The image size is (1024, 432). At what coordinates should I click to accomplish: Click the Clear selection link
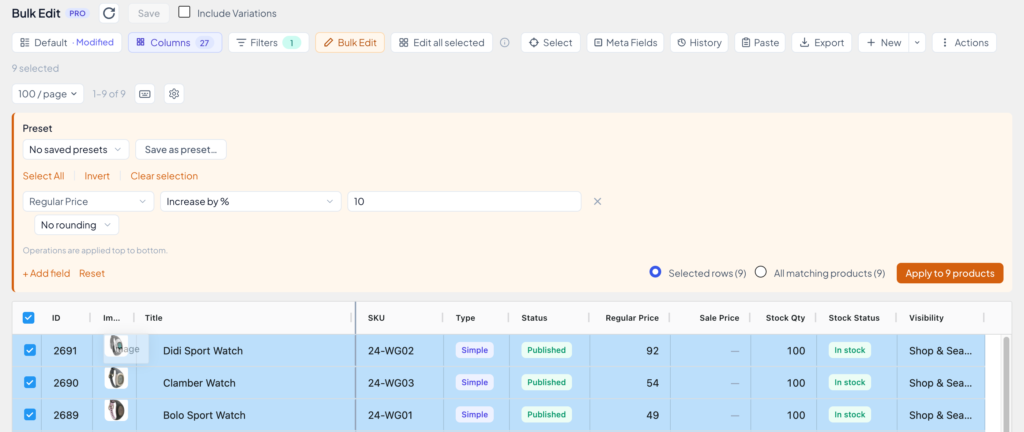coord(164,176)
